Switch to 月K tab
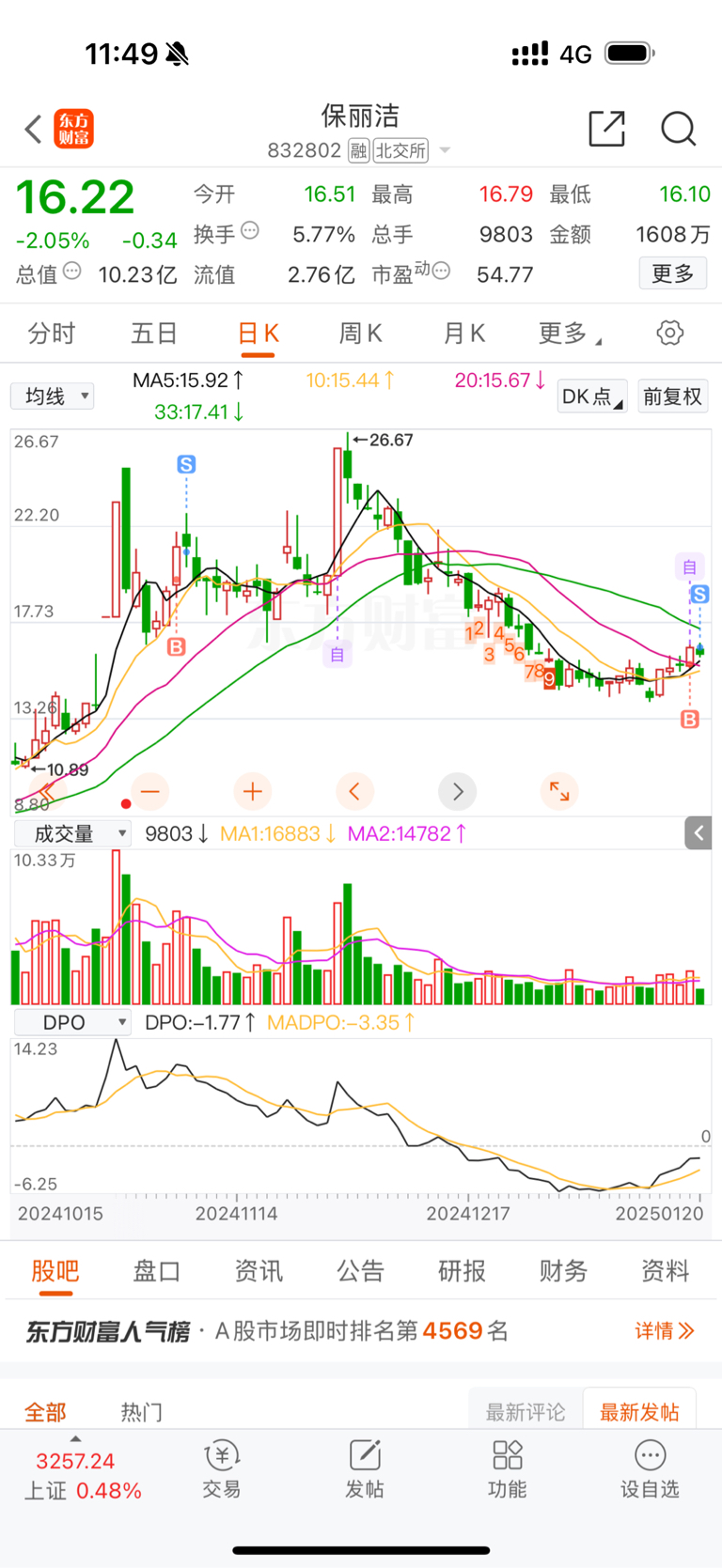The width and height of the screenshot is (722, 1568). [x=463, y=333]
